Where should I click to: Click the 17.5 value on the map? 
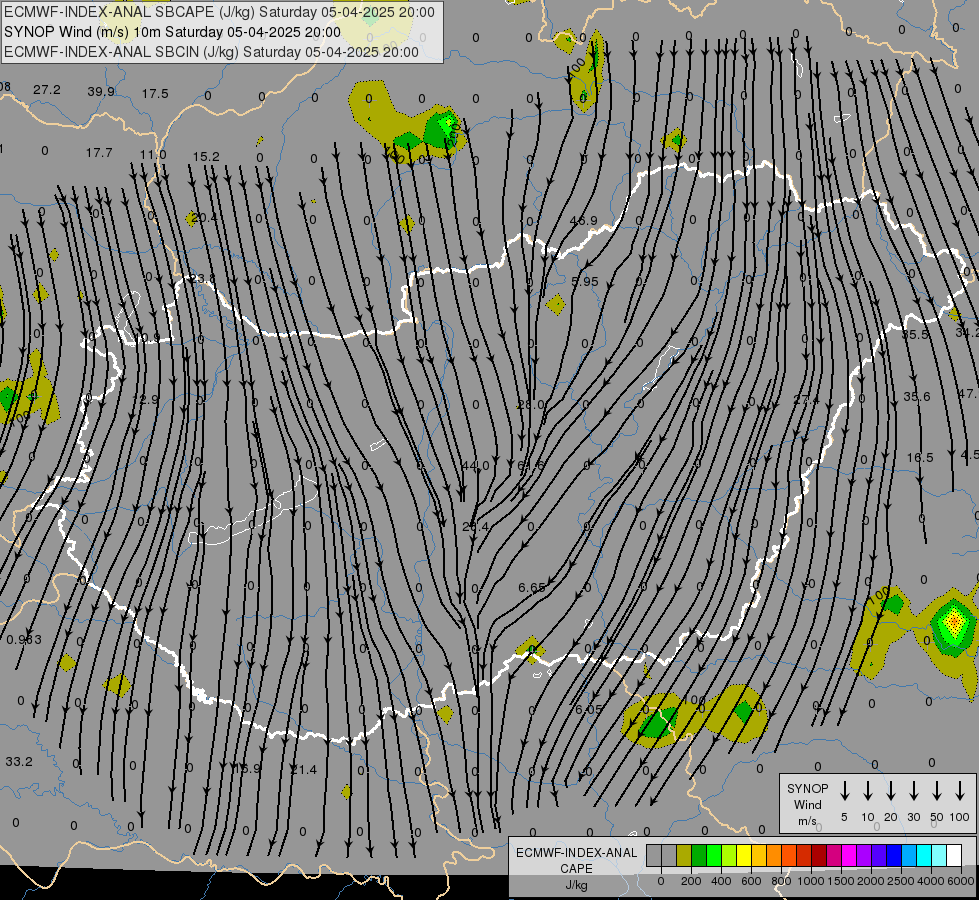tap(155, 94)
